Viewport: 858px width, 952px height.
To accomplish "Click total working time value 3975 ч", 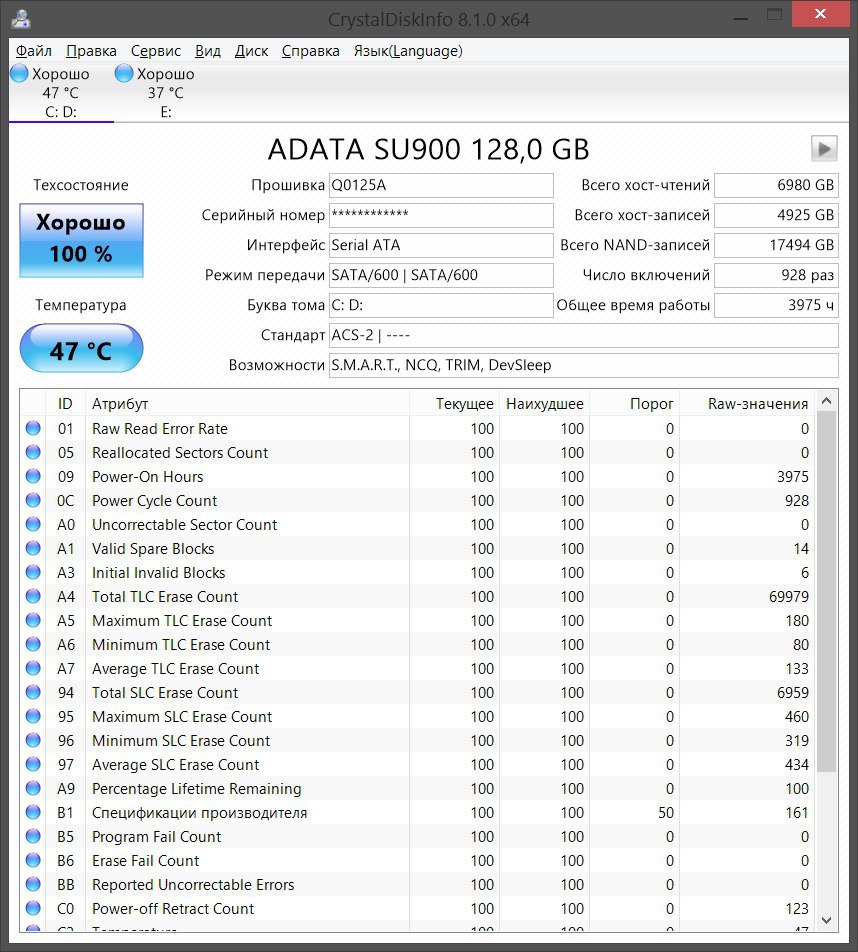I will [776, 305].
